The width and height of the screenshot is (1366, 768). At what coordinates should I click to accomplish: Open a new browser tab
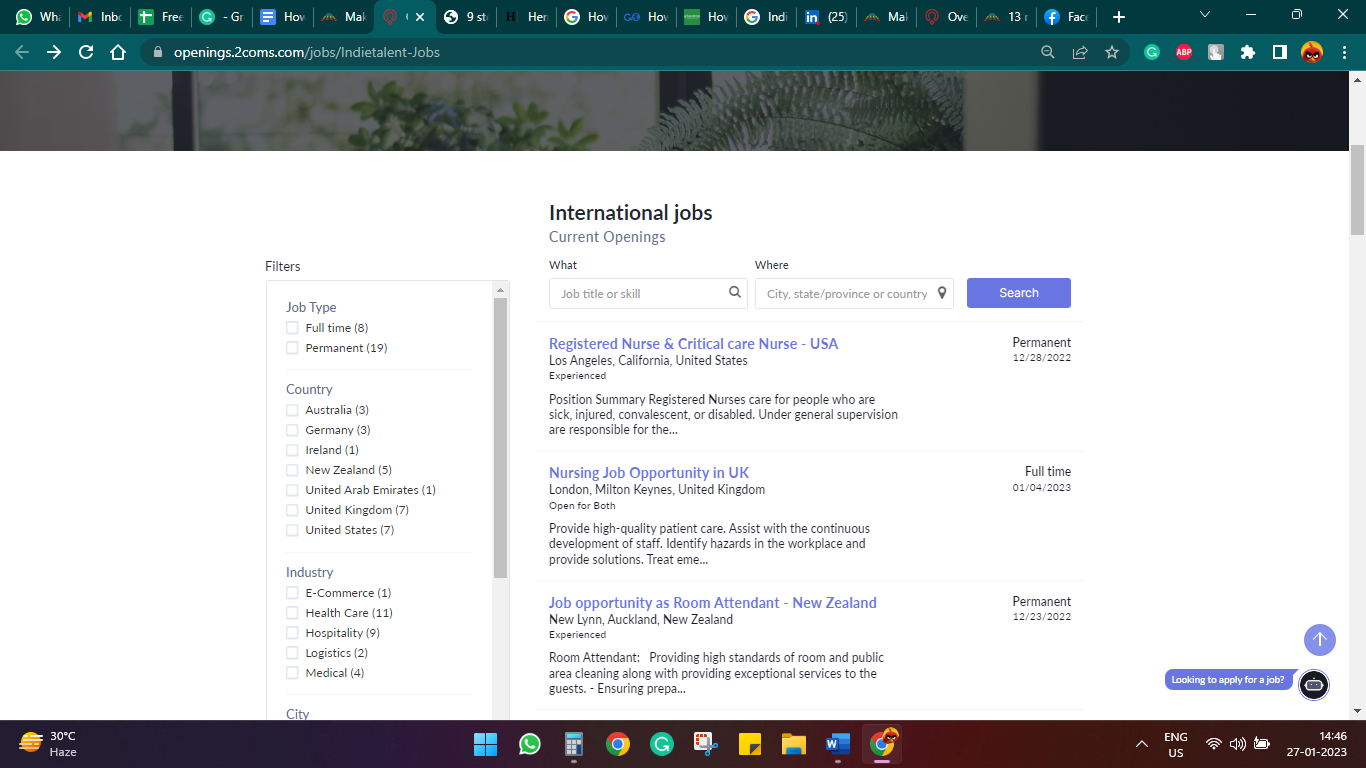(1119, 17)
